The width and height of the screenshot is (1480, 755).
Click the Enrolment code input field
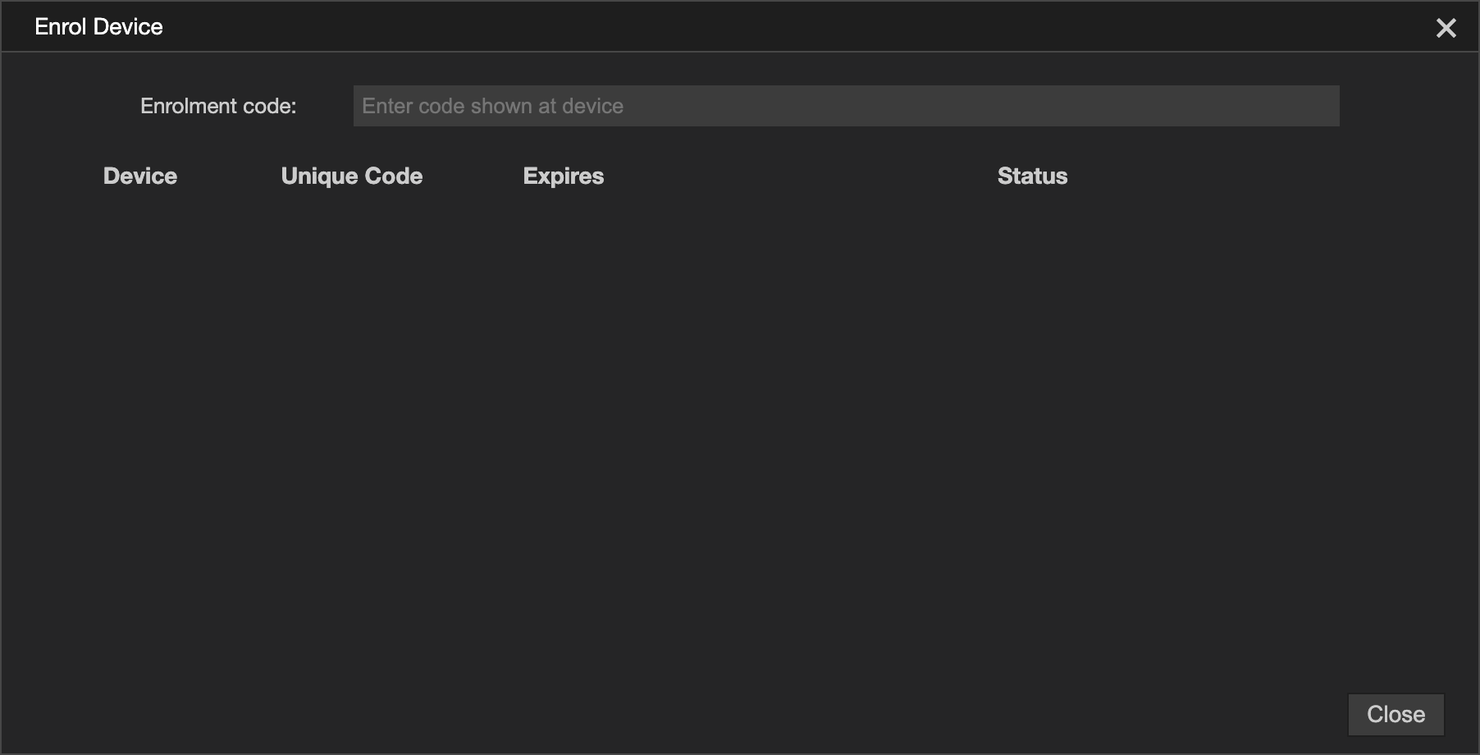click(x=846, y=106)
